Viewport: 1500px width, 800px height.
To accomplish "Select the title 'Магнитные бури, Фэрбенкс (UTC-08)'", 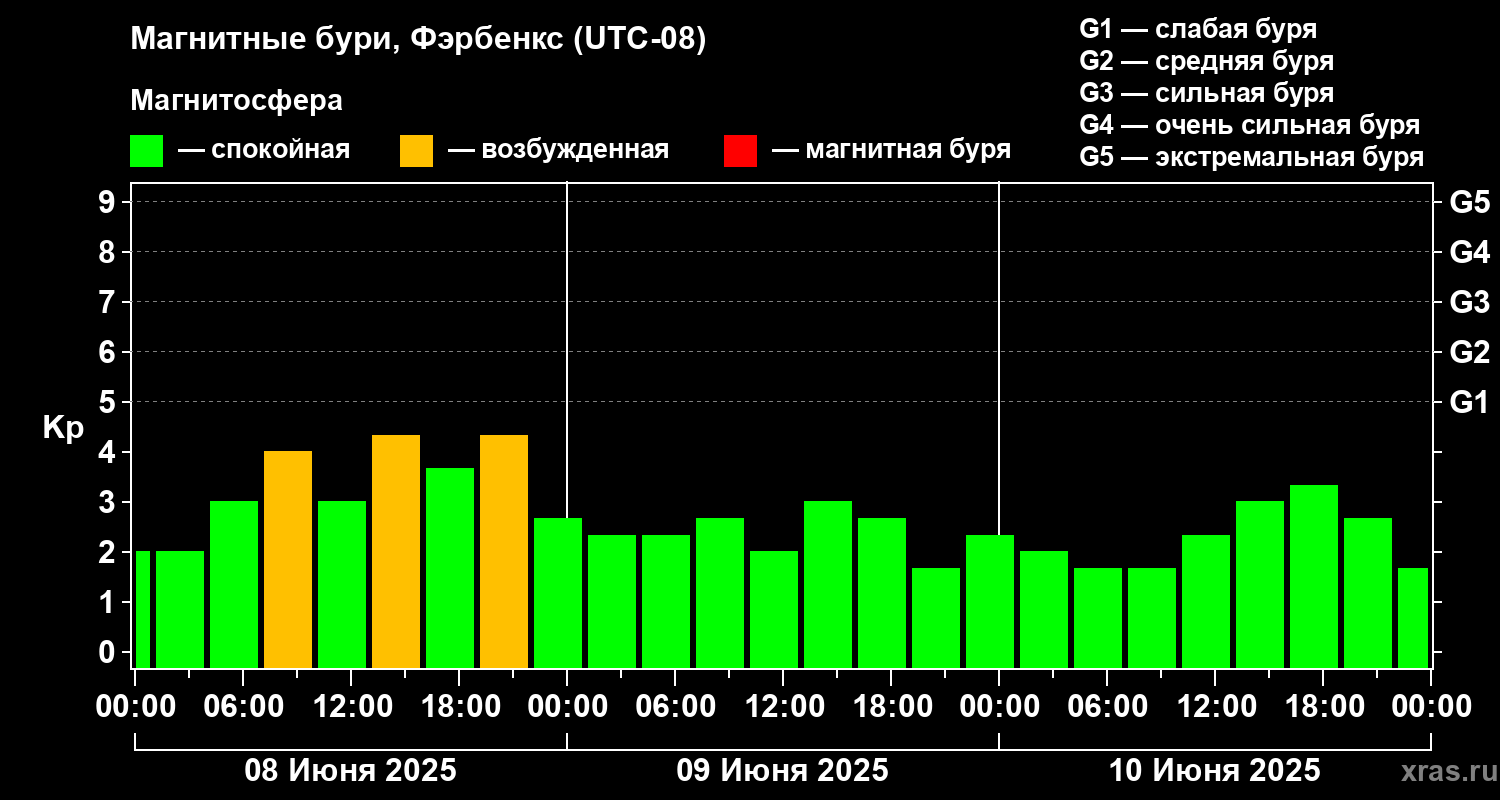I will click(x=419, y=40).
